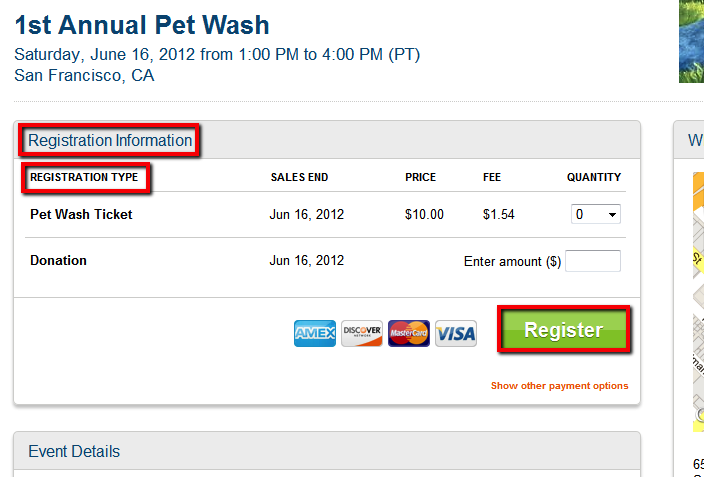This screenshot has height=477, width=704.
Task: Show other payment options link
Action: (559, 386)
